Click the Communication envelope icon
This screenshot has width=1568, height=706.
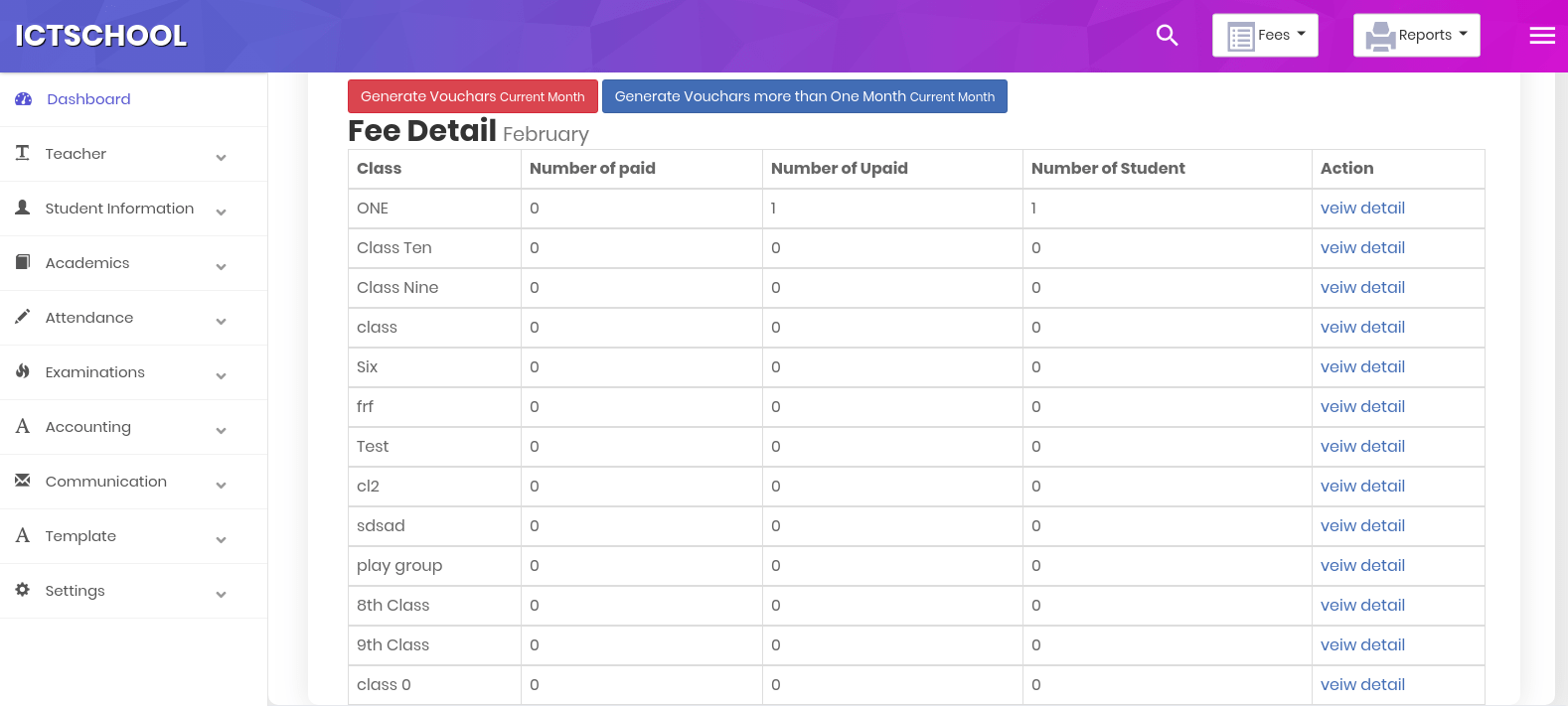(23, 481)
